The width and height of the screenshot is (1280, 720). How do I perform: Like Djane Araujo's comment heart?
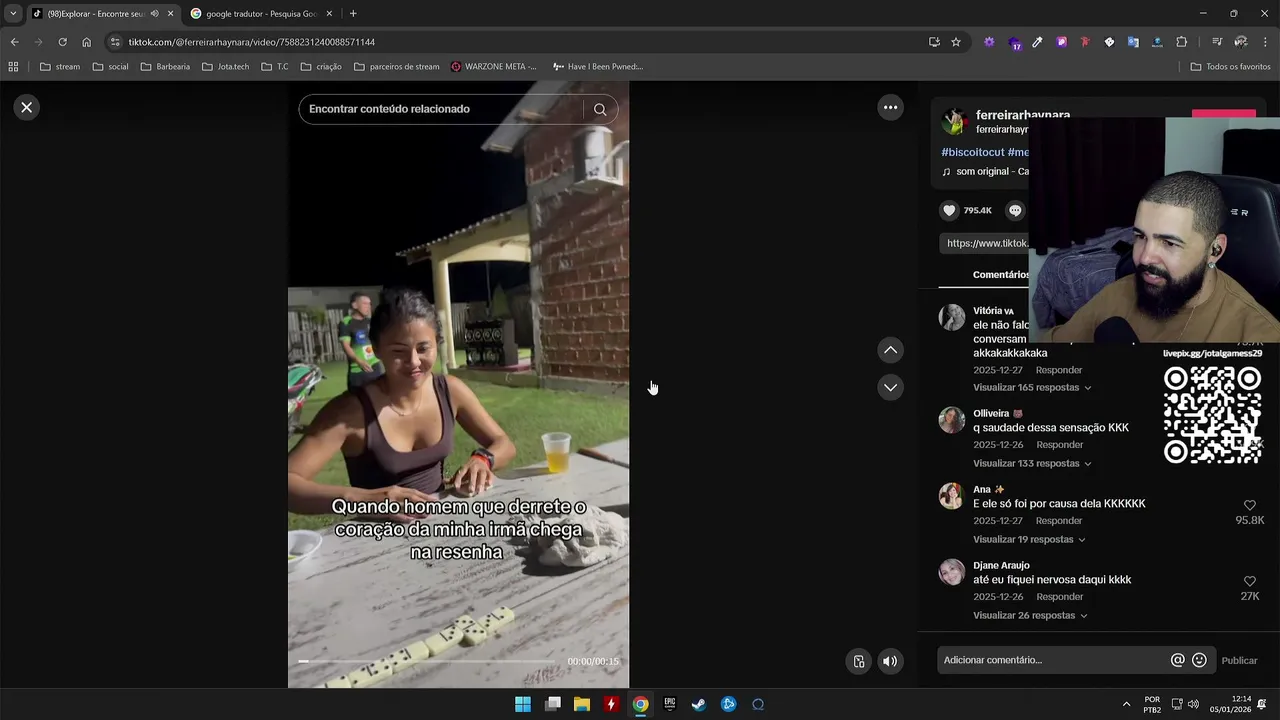pyautogui.click(x=1249, y=581)
